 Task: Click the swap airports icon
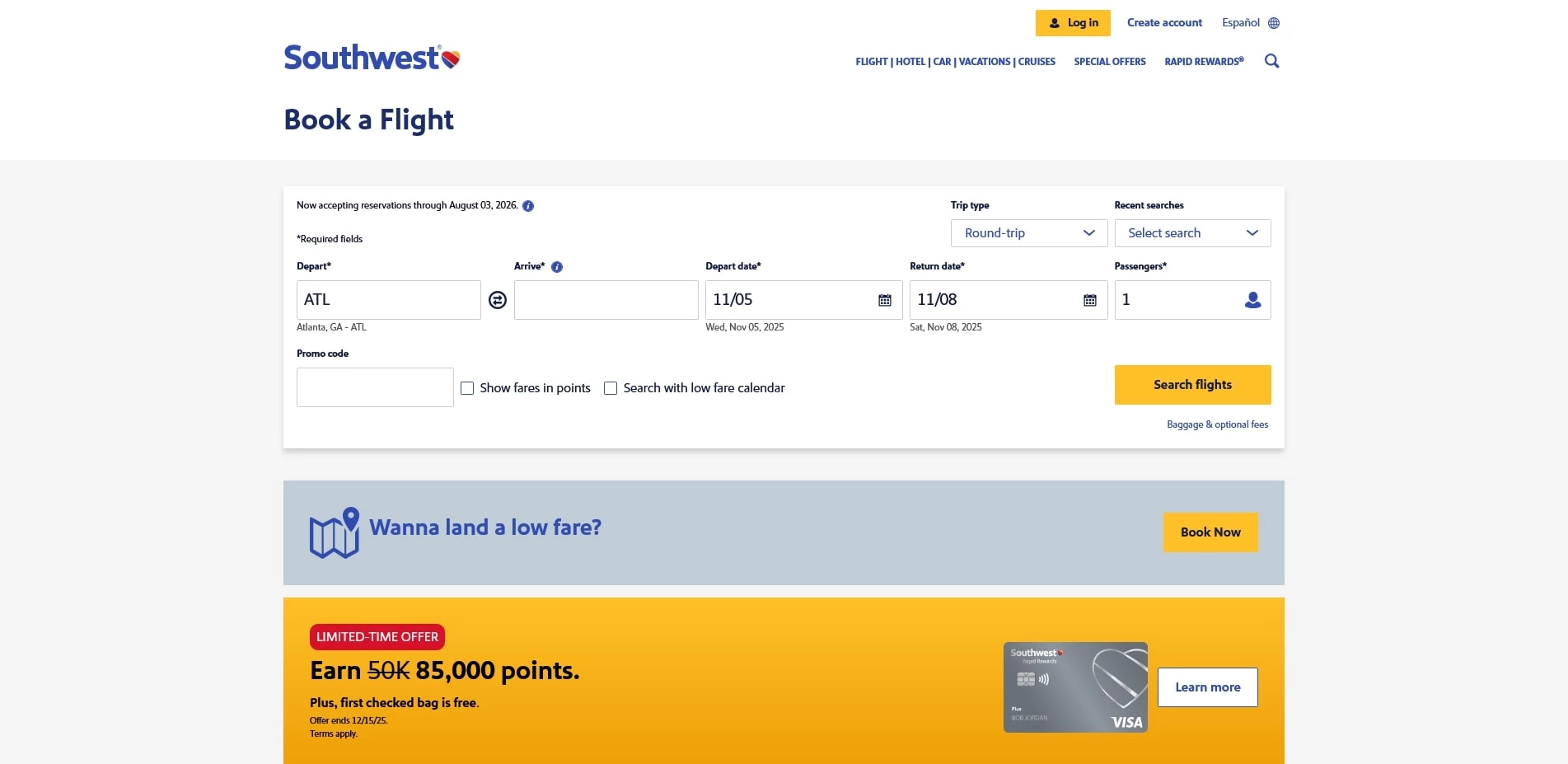coord(498,300)
